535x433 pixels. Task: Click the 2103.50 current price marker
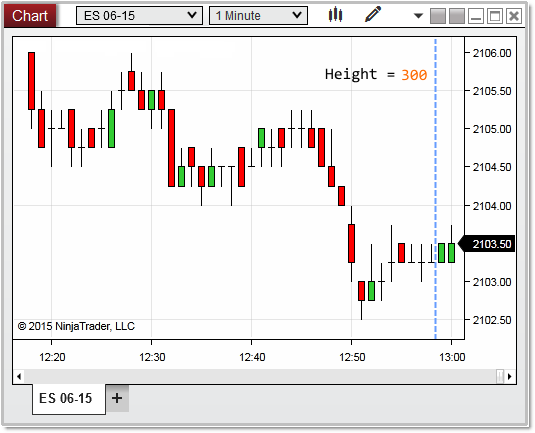(x=487, y=244)
